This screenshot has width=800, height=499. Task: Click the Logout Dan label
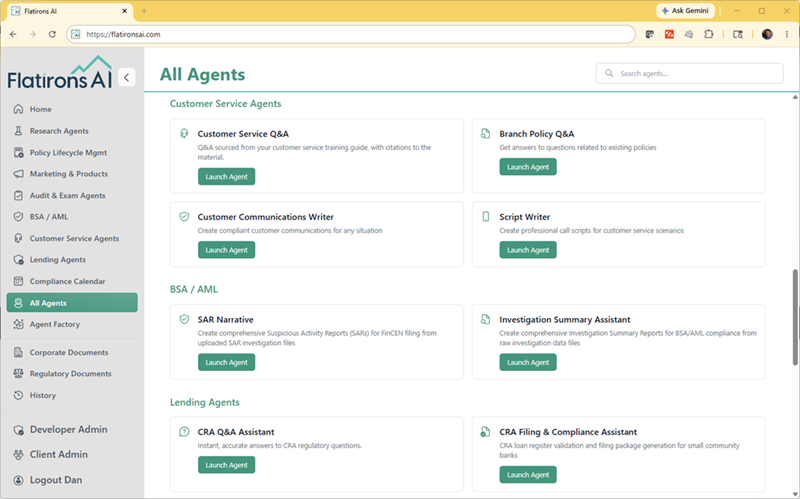click(56, 480)
